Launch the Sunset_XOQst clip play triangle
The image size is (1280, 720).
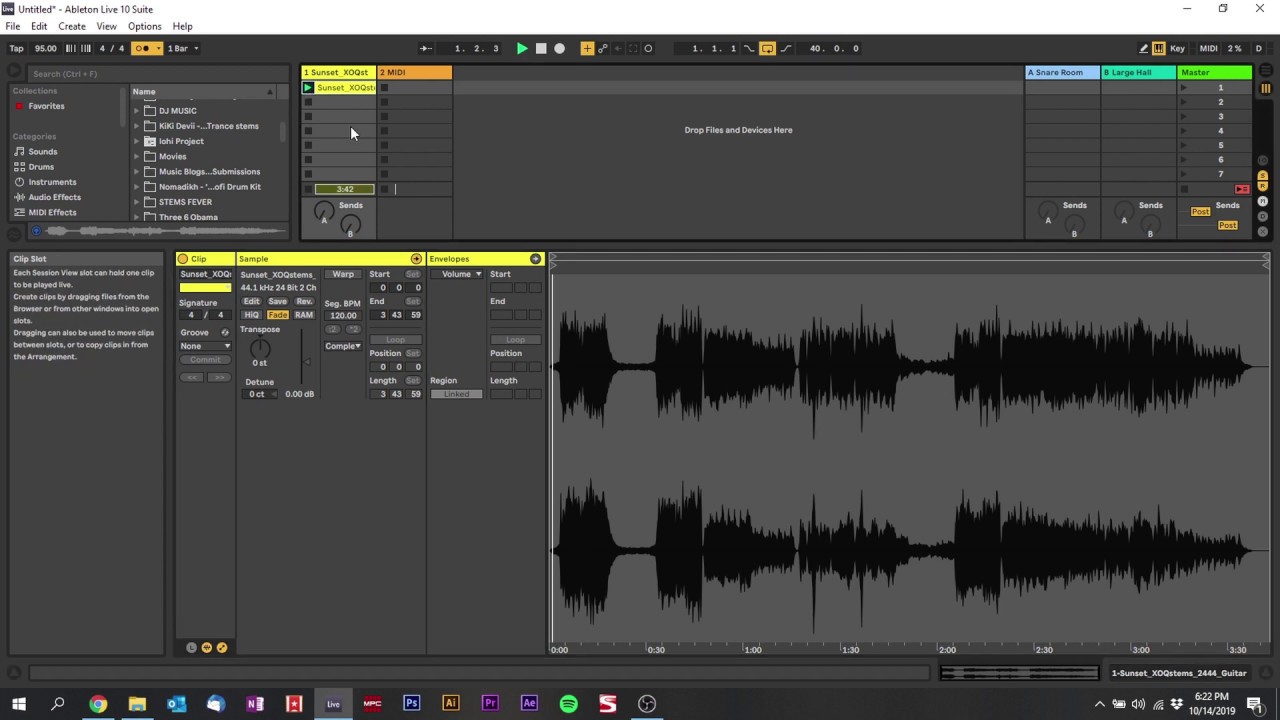[x=308, y=88]
